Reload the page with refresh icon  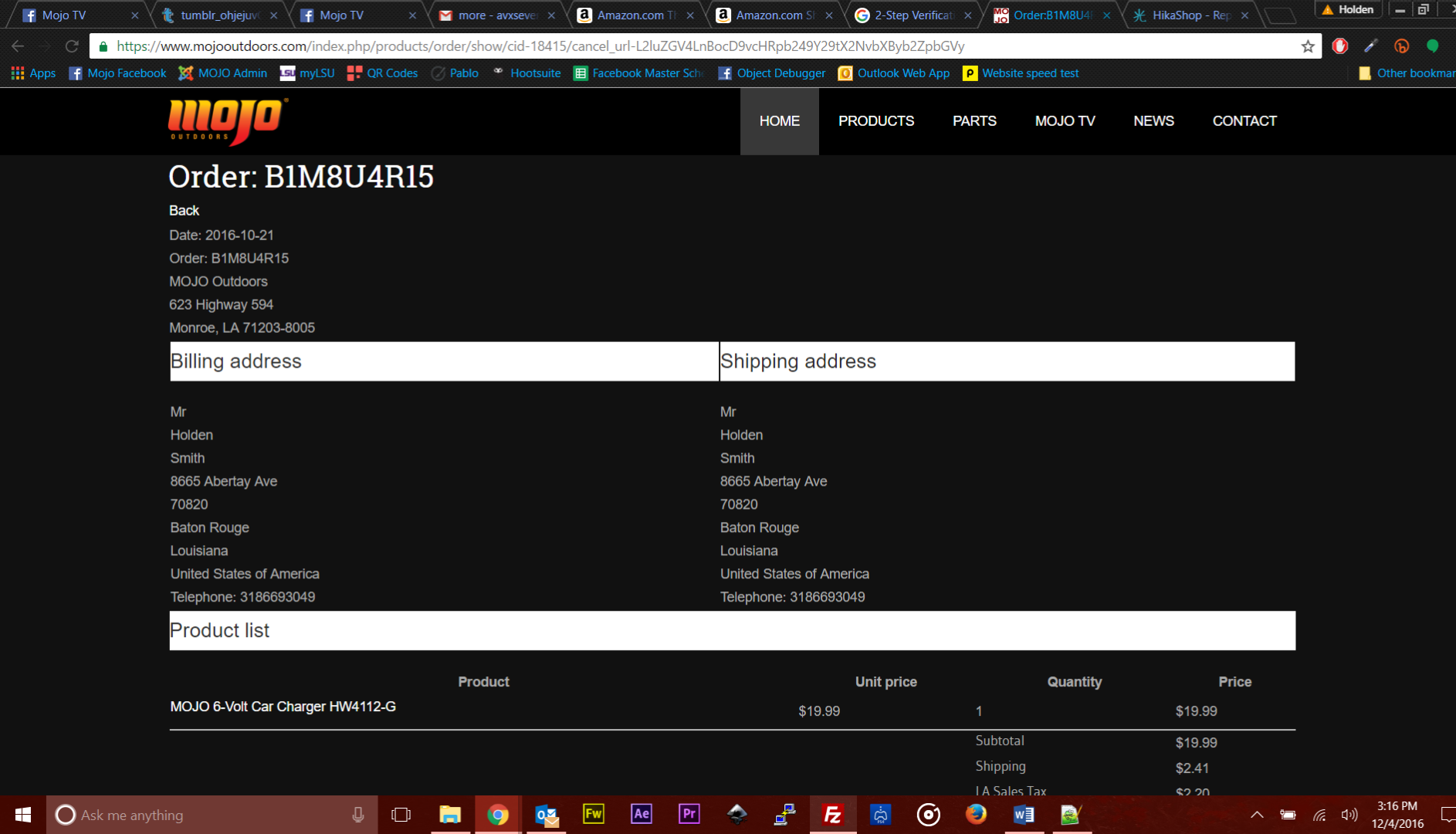pyautogui.click(x=72, y=46)
